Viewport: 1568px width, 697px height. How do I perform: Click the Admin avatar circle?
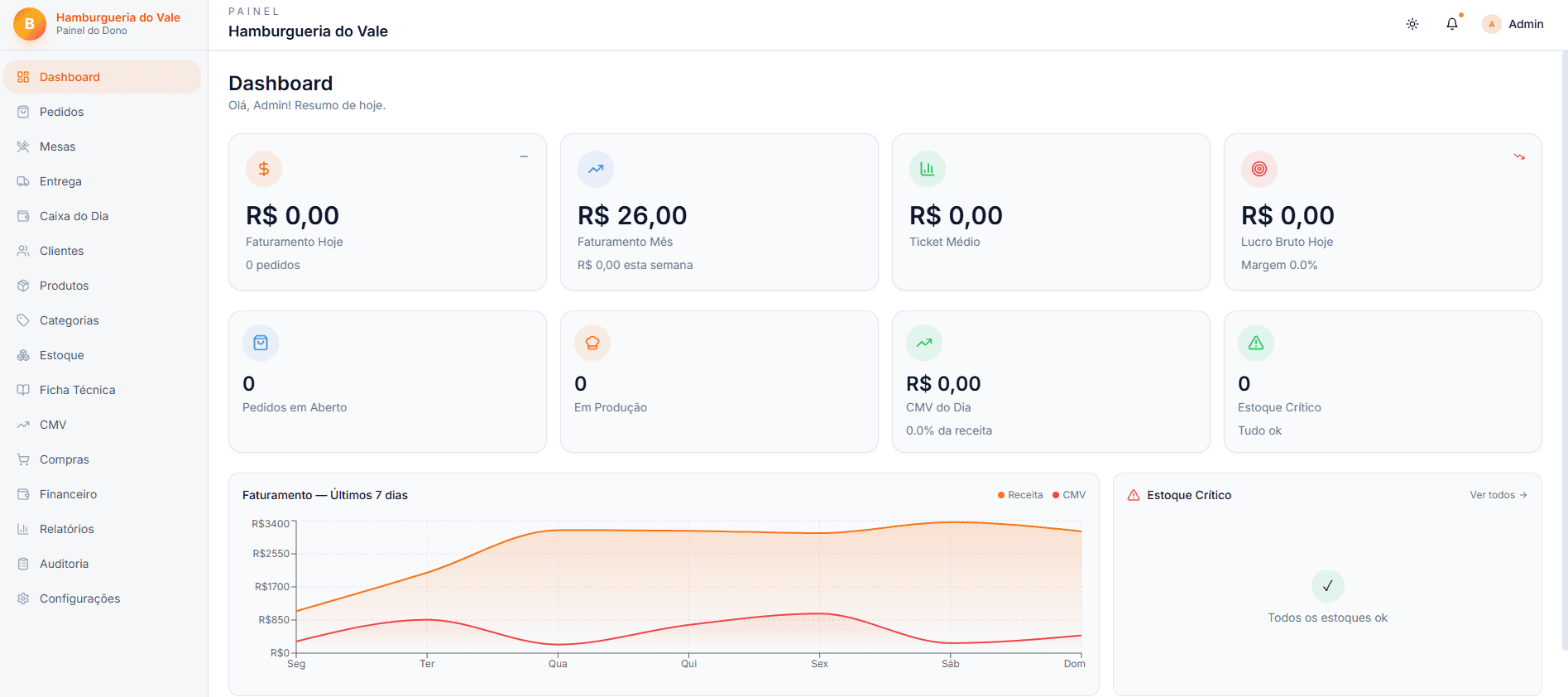(1492, 24)
